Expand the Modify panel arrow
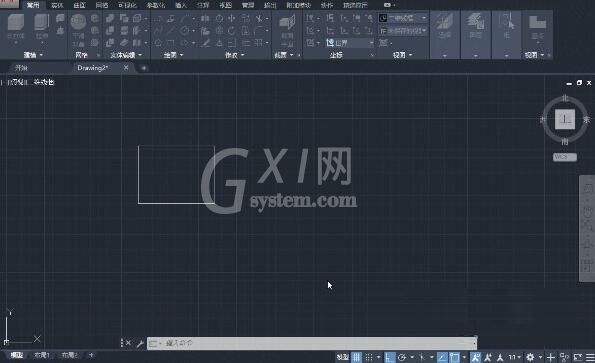The width and height of the screenshot is (595, 363). click(x=242, y=55)
